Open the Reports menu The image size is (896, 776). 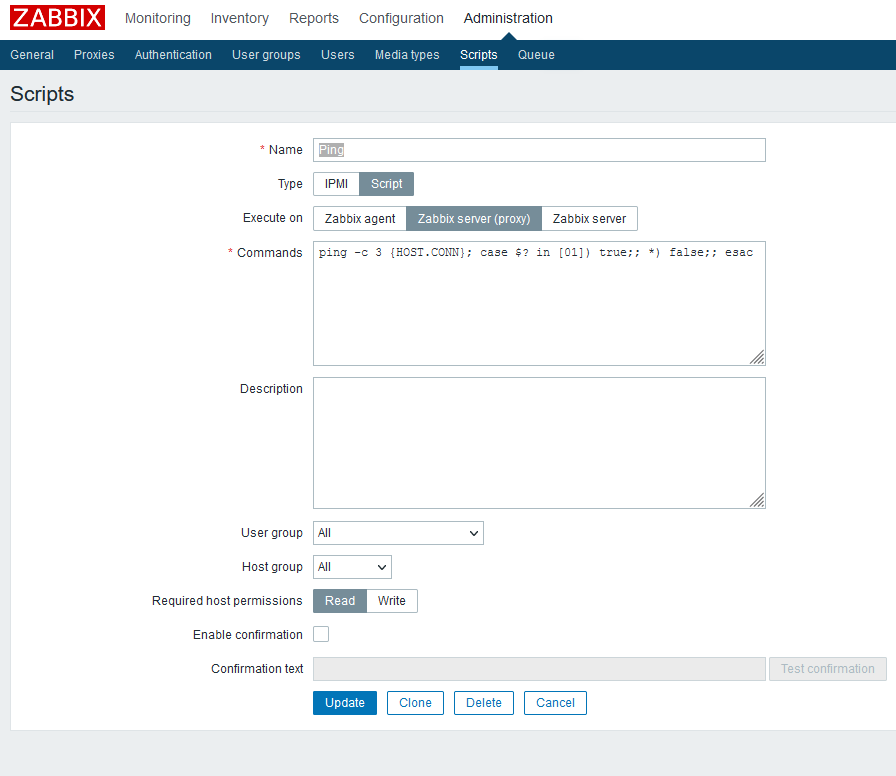click(314, 18)
